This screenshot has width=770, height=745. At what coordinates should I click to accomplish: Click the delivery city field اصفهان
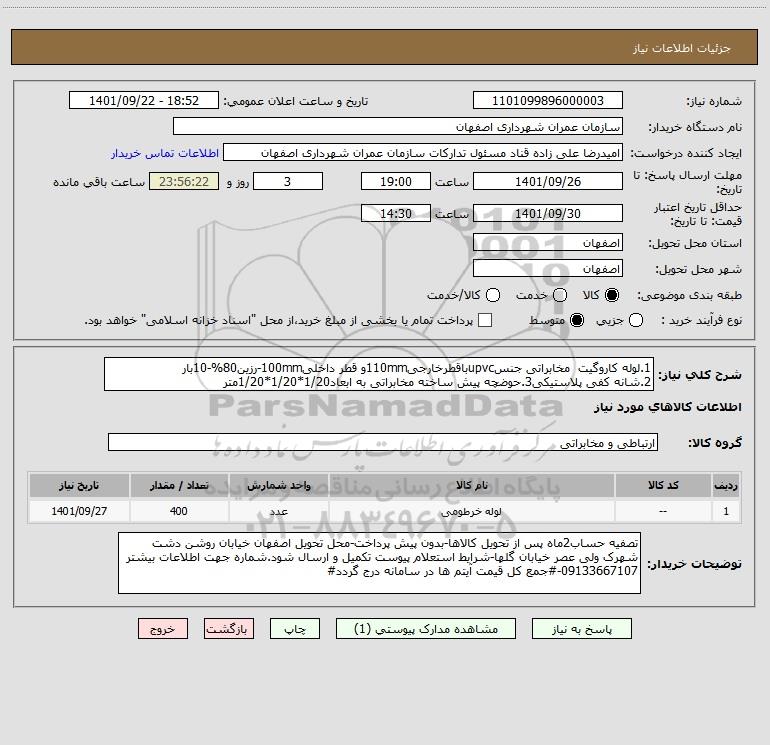point(548,268)
